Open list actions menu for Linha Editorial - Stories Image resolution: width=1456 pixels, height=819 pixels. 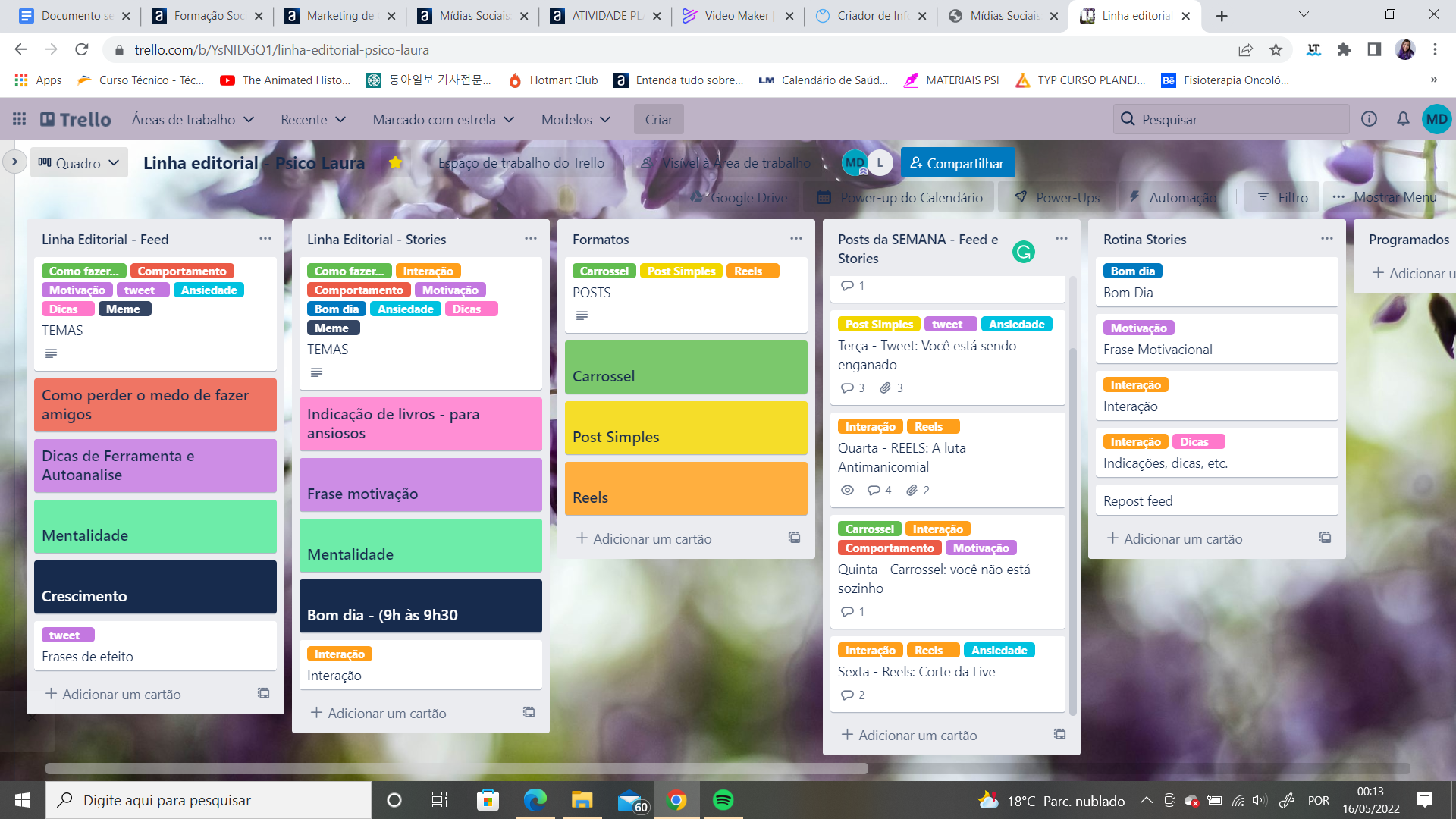pyautogui.click(x=530, y=238)
